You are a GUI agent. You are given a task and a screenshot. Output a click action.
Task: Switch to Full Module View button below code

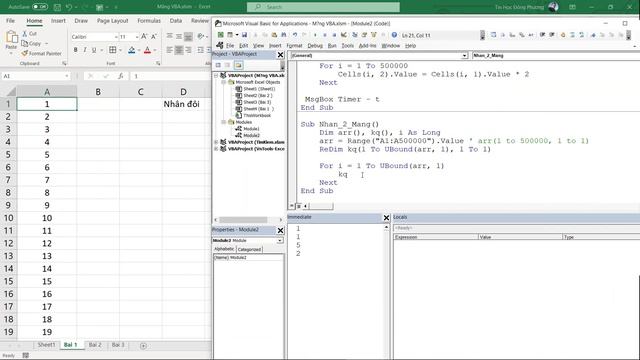299,206
